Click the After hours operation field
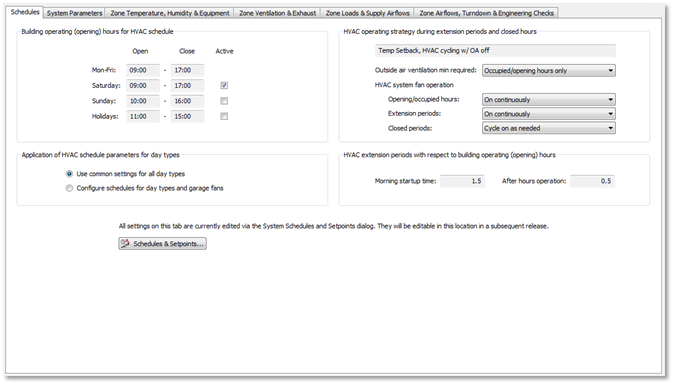 tap(592, 181)
